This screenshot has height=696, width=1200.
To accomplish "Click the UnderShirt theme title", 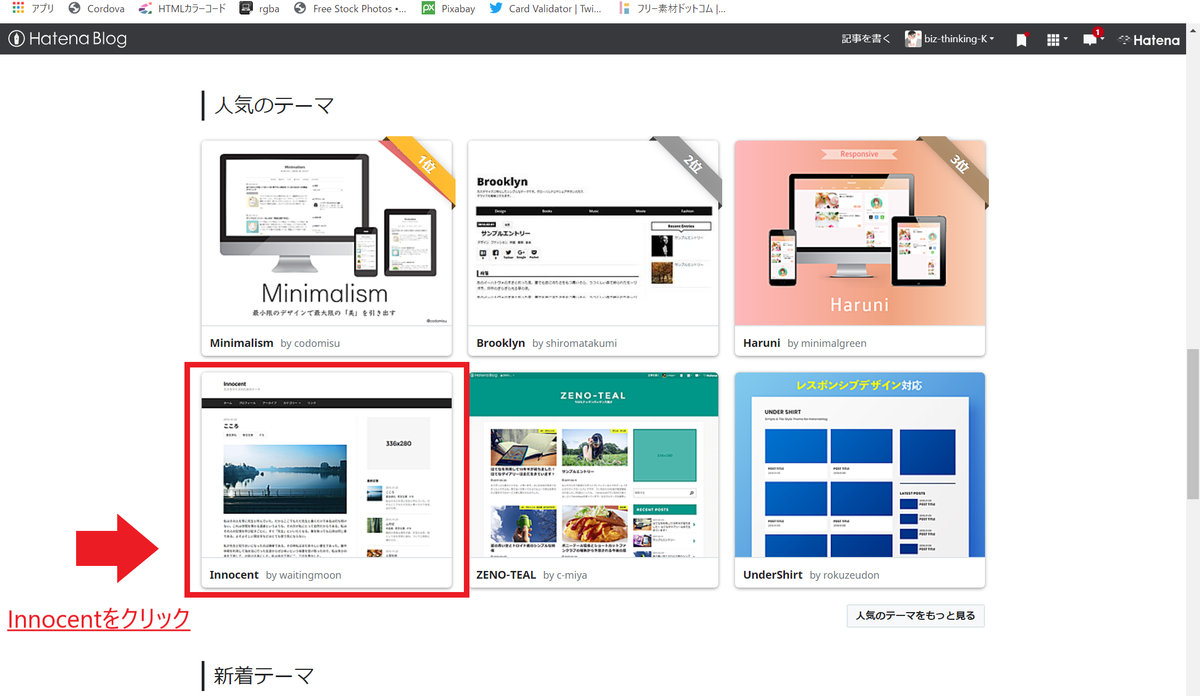I will (772, 575).
